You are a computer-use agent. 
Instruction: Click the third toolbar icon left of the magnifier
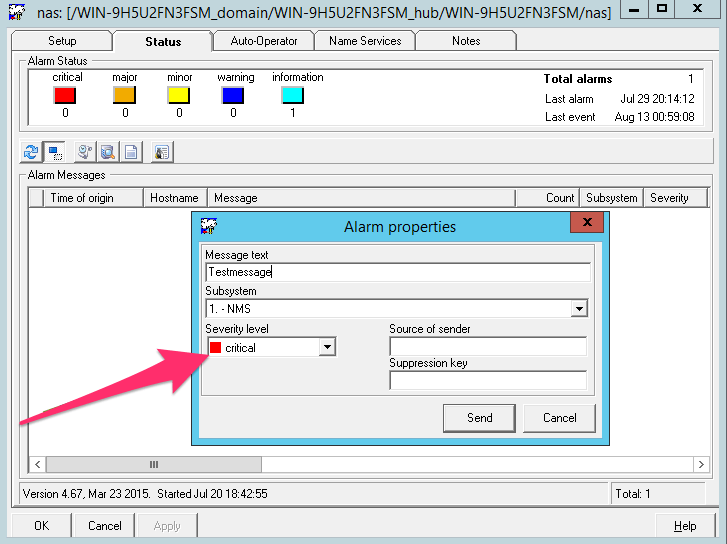click(x=86, y=152)
